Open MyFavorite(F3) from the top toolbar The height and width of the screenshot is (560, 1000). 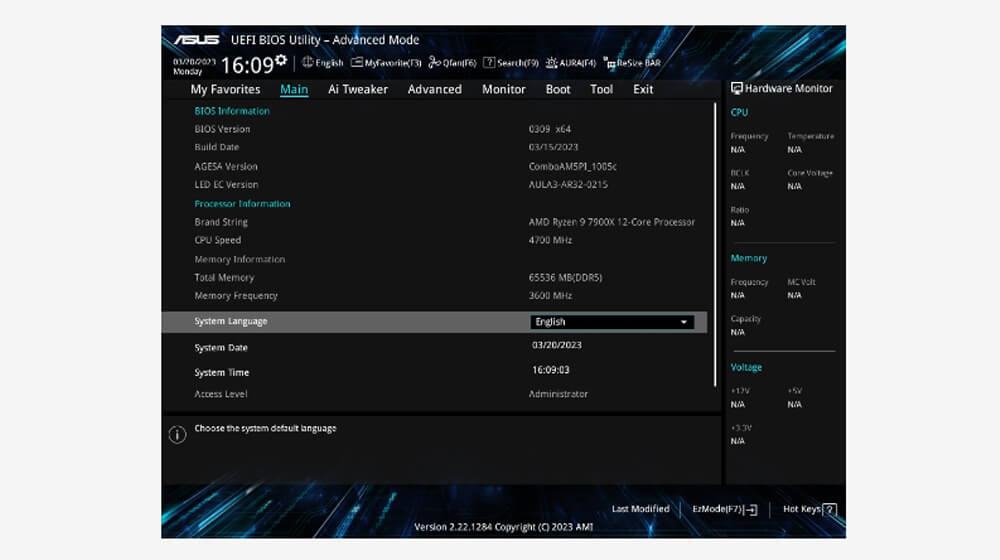(x=386, y=63)
